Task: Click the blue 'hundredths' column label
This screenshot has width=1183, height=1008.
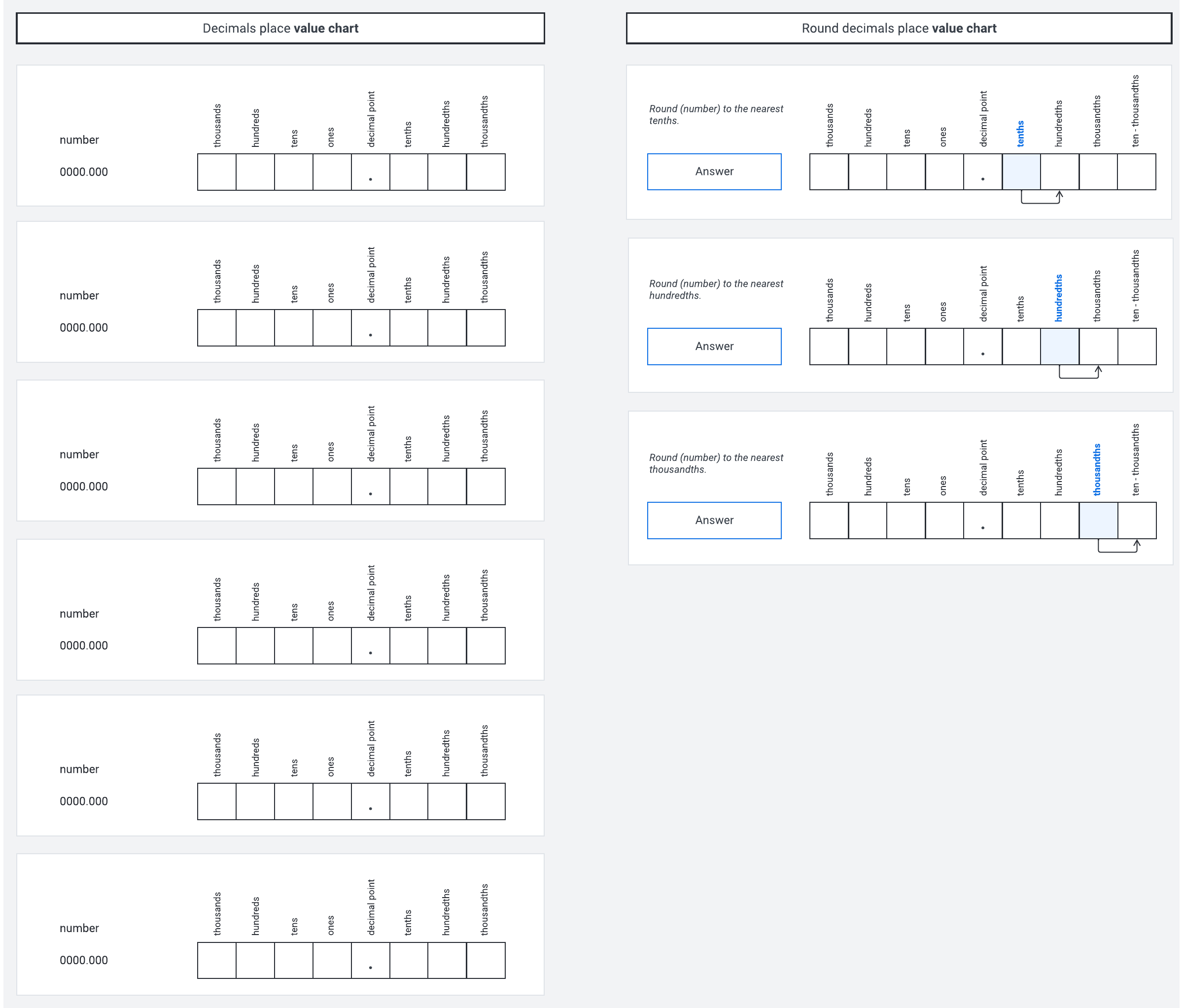Action: coord(1058,298)
